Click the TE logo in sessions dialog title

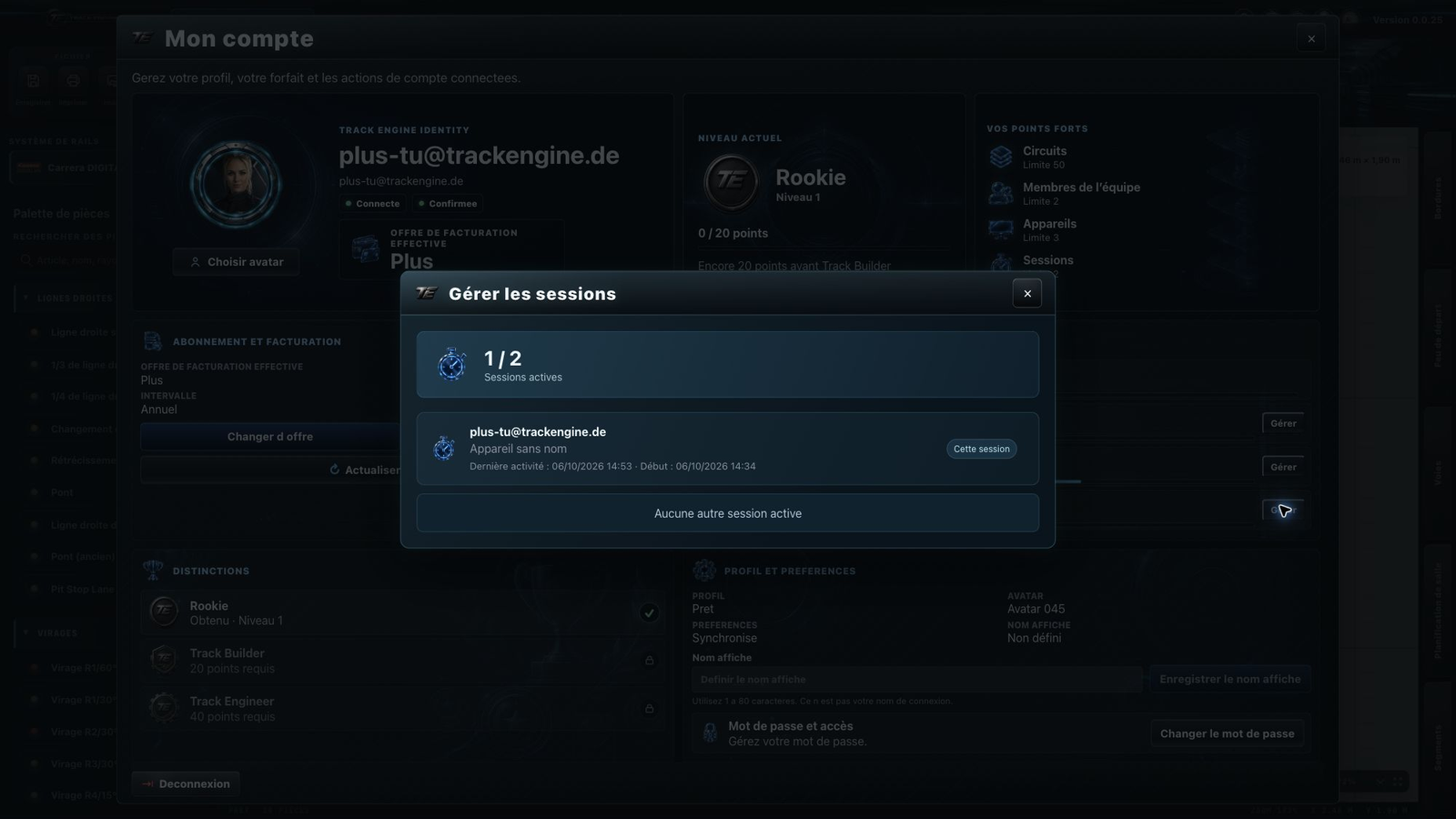click(x=426, y=293)
